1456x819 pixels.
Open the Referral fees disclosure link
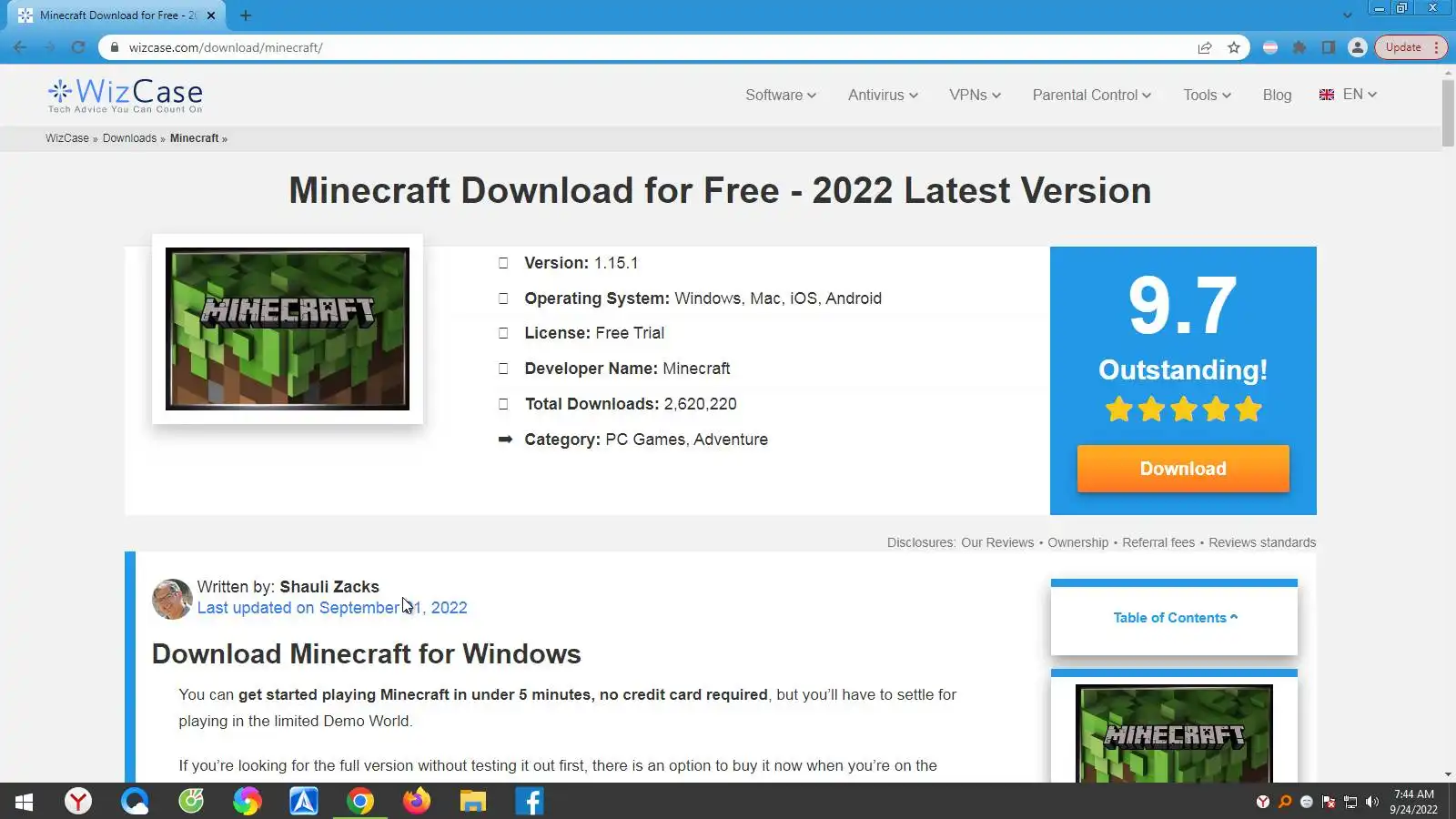(x=1158, y=542)
